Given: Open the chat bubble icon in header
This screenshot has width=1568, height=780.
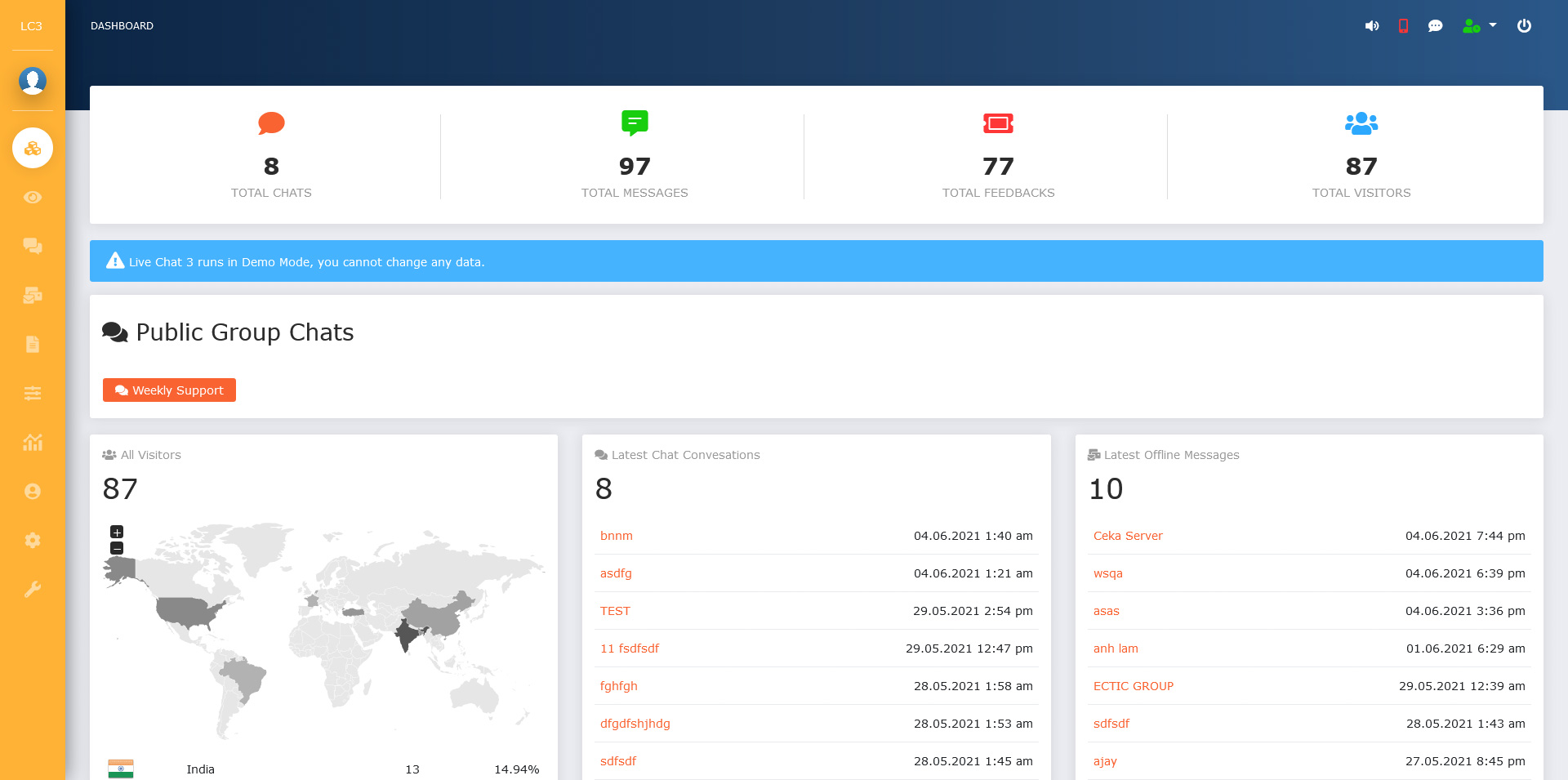Looking at the screenshot, I should 1435,26.
